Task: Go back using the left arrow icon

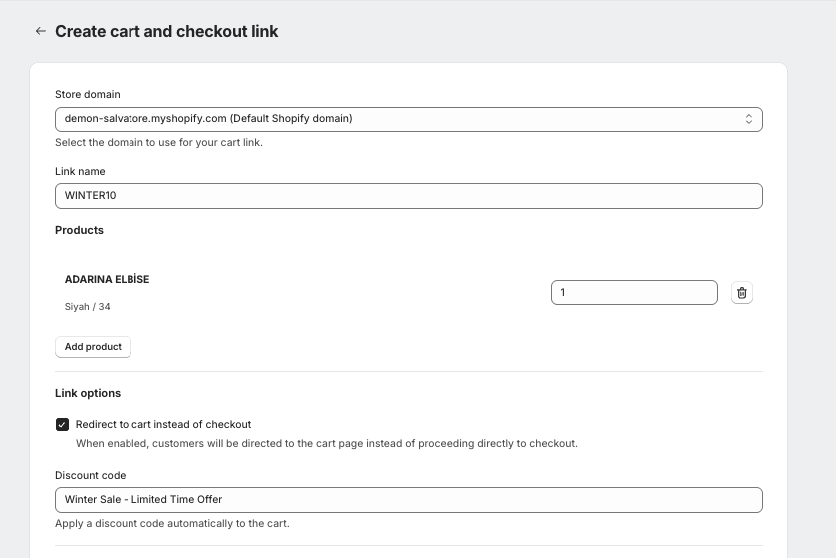Action: [41, 31]
